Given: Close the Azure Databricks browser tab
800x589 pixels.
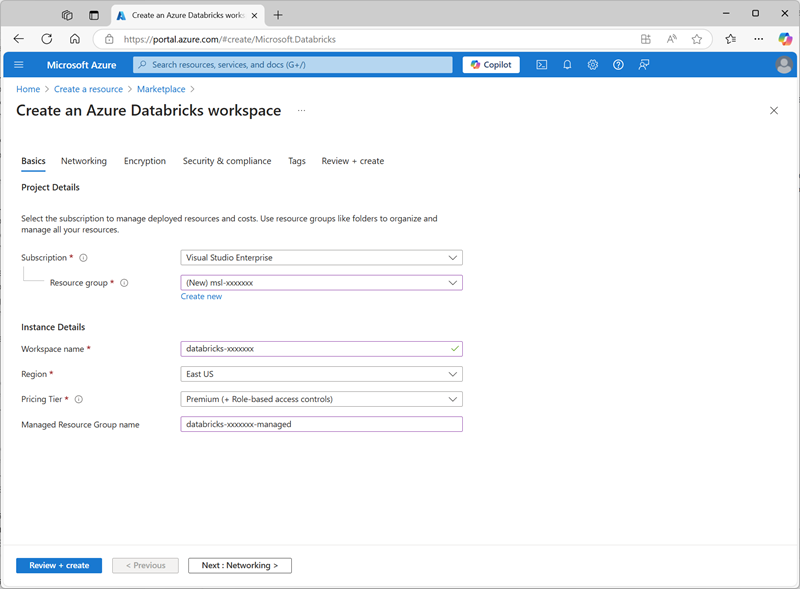Looking at the screenshot, I should pos(254,15).
